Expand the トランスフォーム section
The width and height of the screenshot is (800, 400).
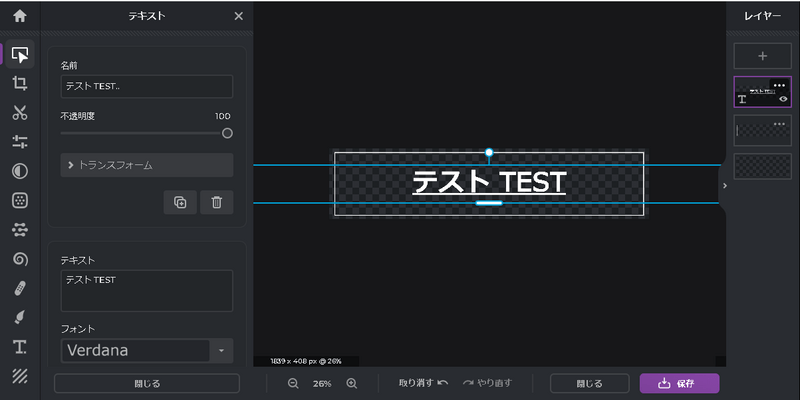click(x=146, y=165)
